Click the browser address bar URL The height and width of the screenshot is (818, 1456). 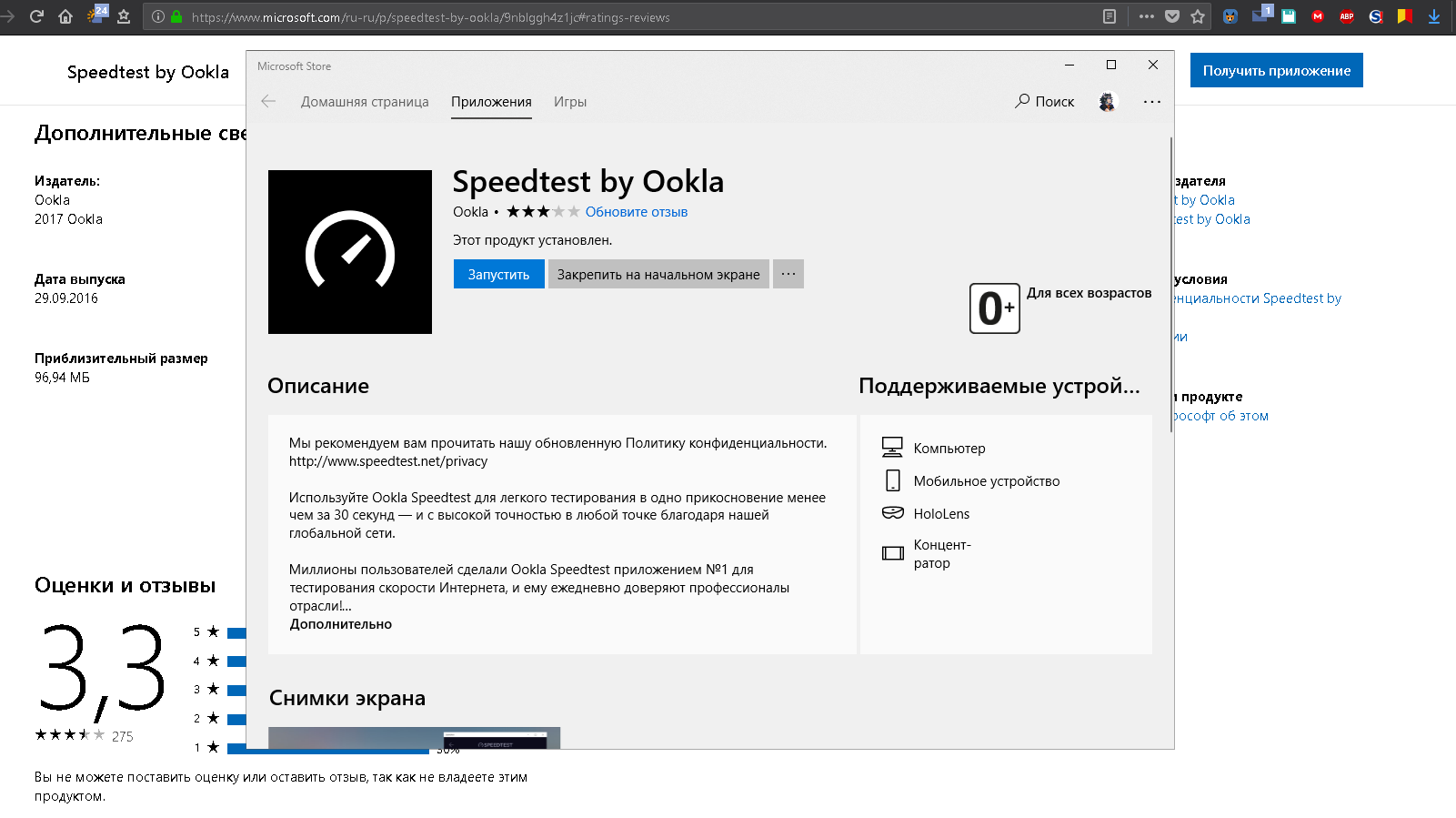click(x=431, y=17)
